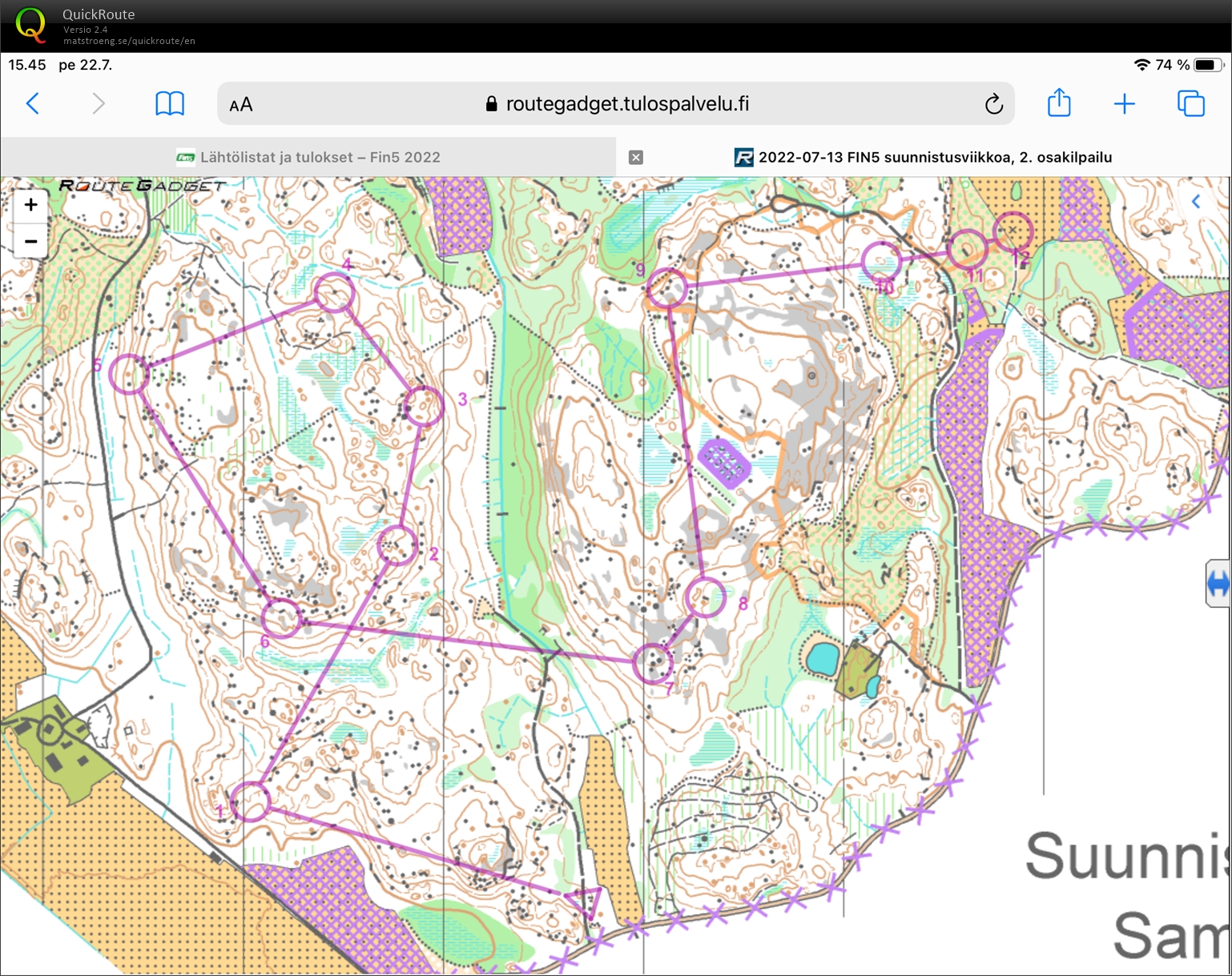Zoom out of the map
The image size is (1232, 976).
30,241
